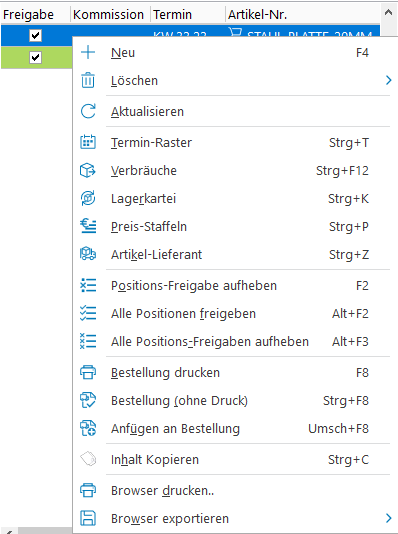Image resolution: width=398 pixels, height=534 pixels.
Task: Expand the Browser exportieren submenu chevron
Action: point(388,518)
